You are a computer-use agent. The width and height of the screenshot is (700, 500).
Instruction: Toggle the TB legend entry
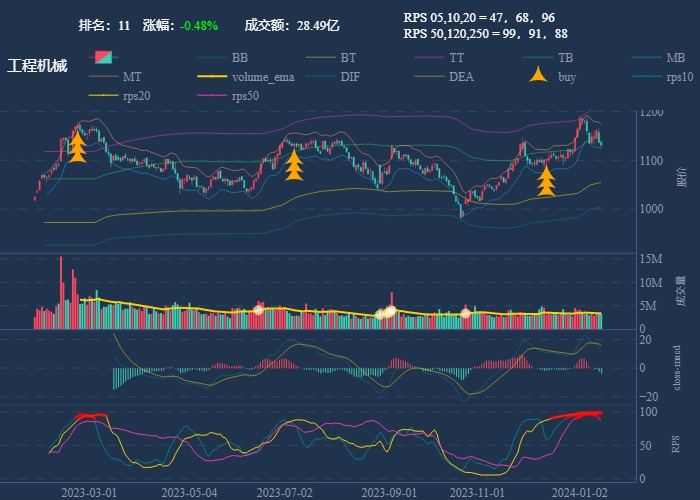548,58
